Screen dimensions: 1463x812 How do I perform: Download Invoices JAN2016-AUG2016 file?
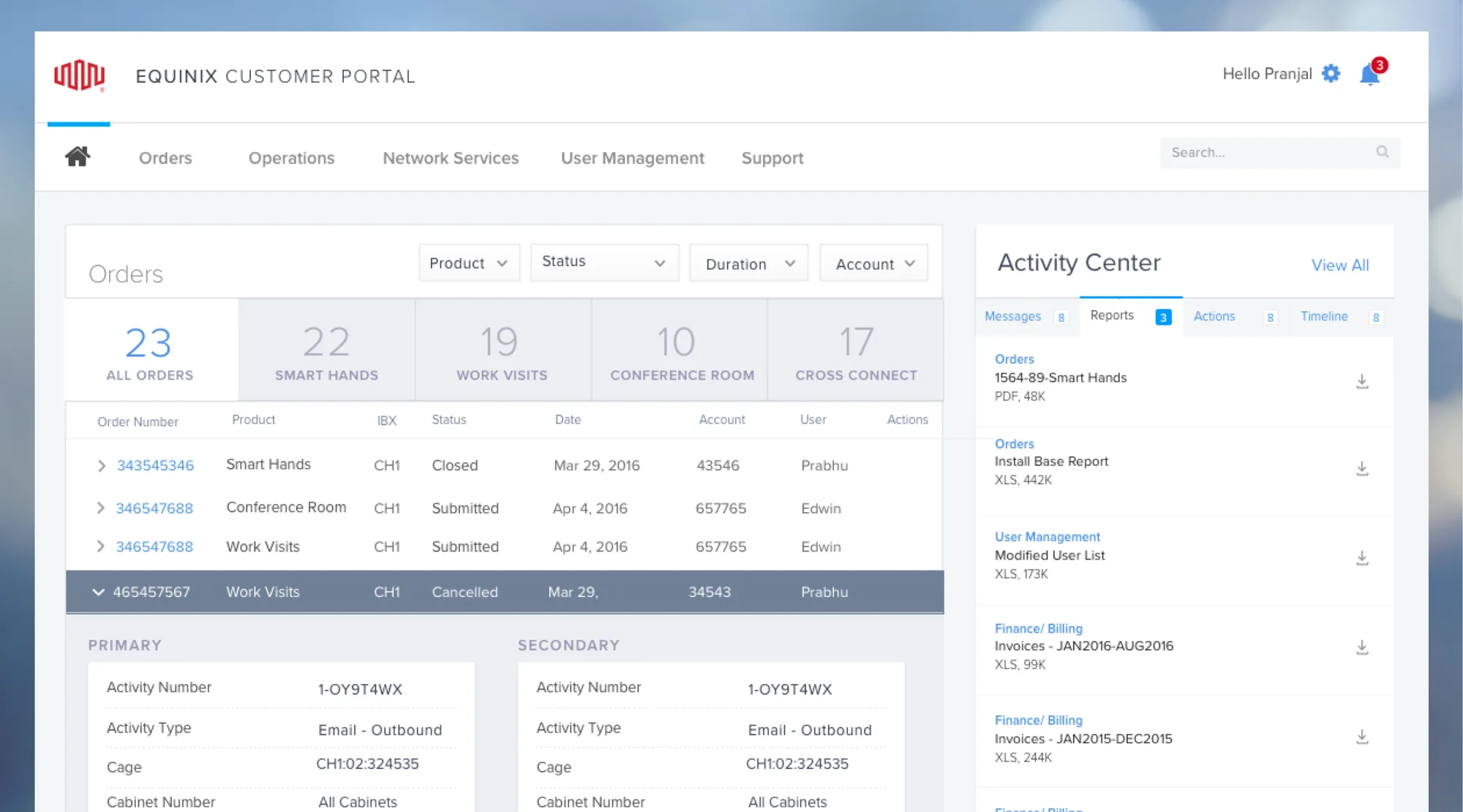pos(1362,647)
